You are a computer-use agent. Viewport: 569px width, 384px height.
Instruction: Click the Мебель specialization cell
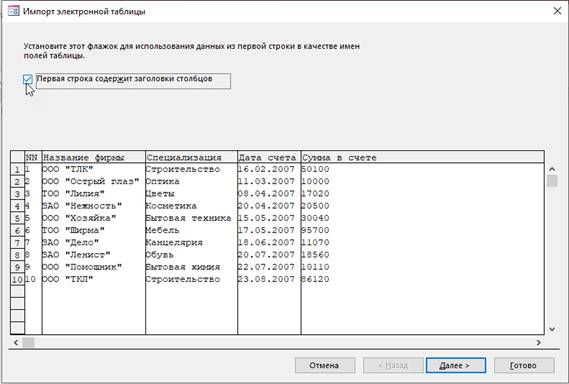[x=191, y=230]
